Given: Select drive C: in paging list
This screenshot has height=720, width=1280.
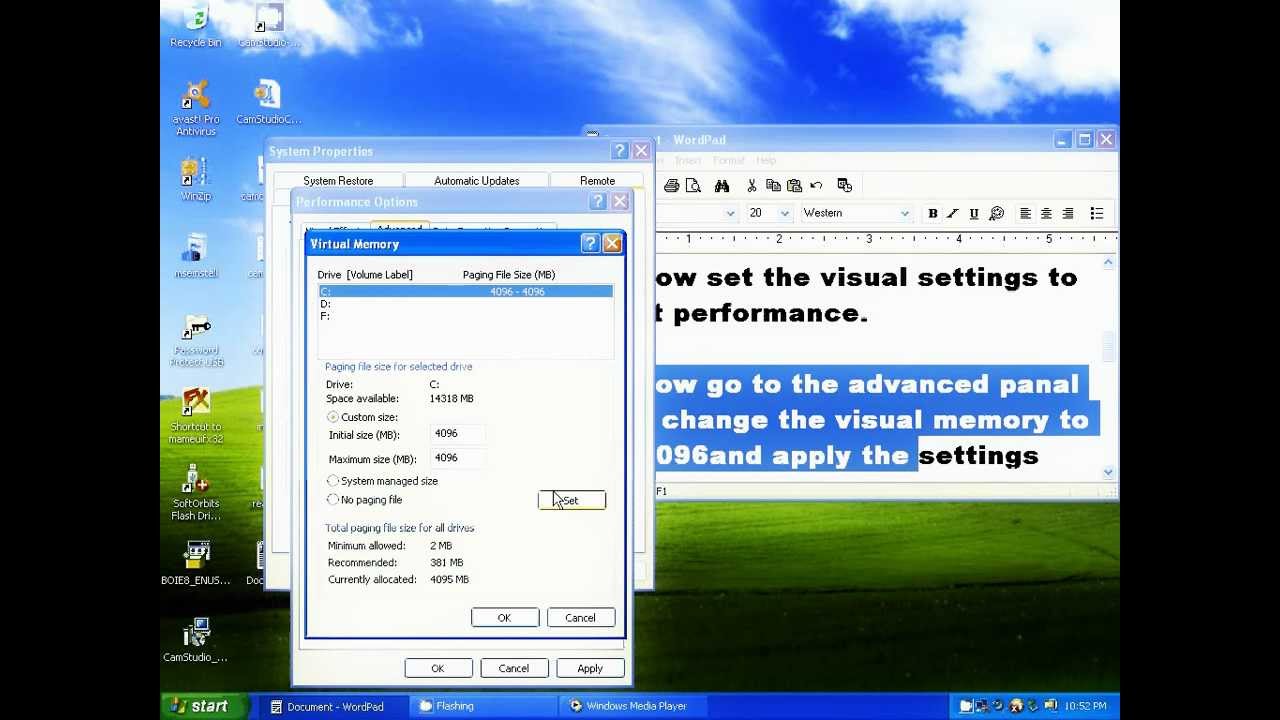Looking at the screenshot, I should tap(466, 291).
